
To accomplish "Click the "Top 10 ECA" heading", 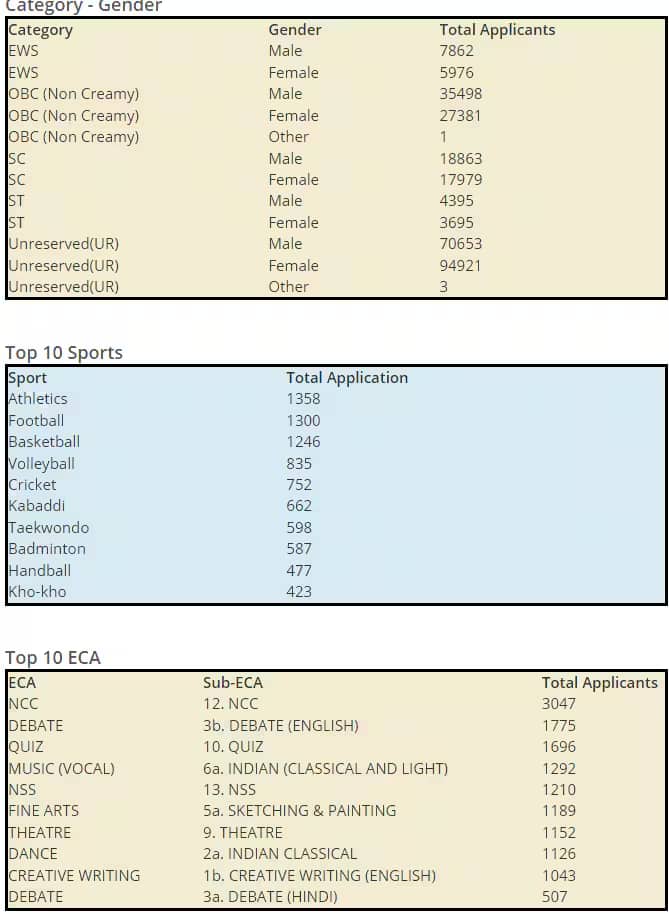I will click(x=53, y=658).
